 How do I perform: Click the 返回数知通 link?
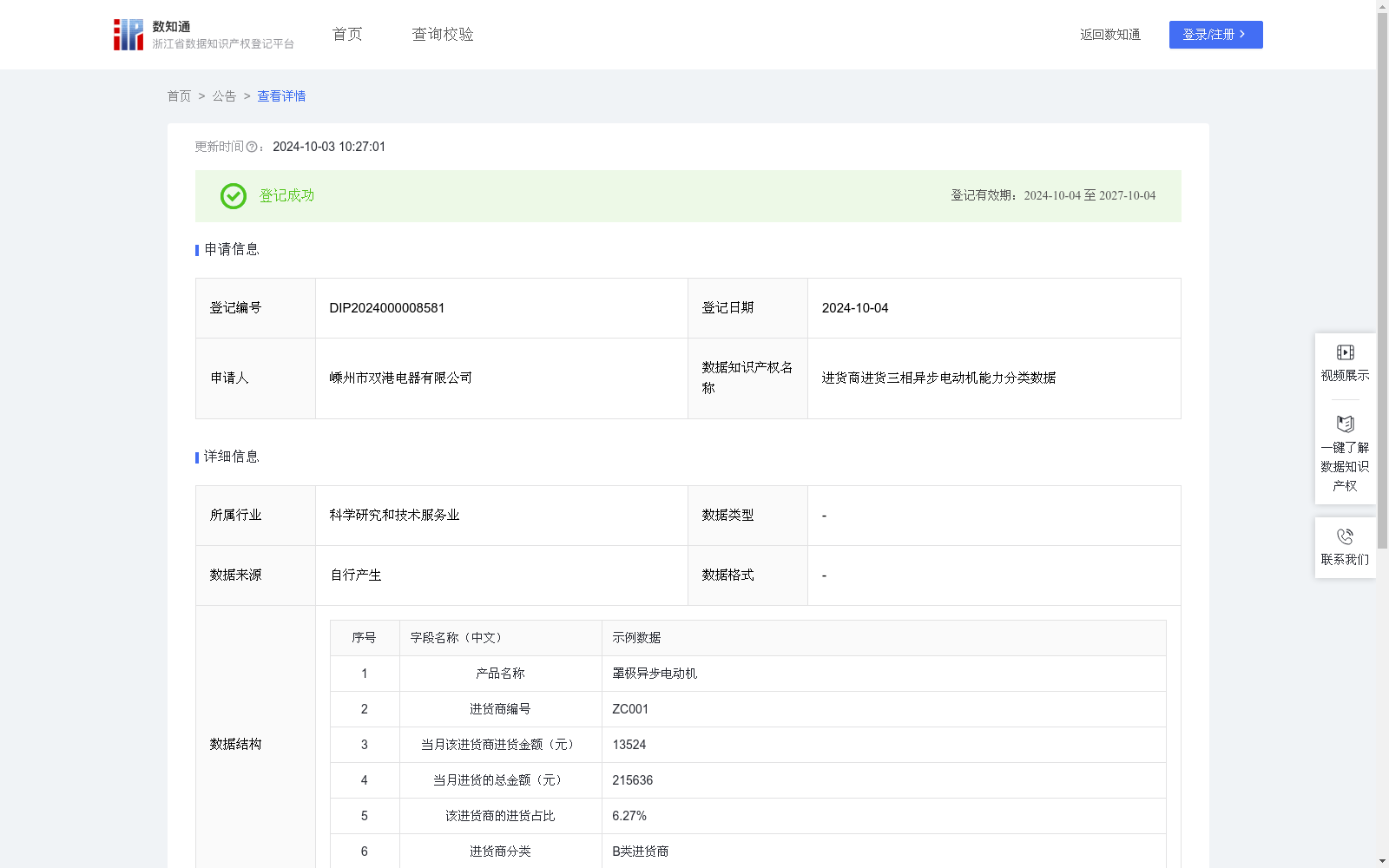point(1110,35)
